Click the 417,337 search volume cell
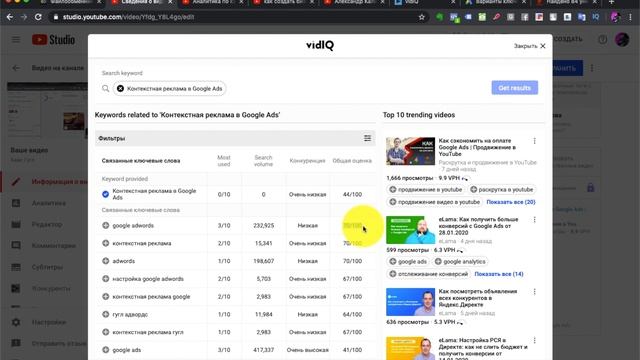This screenshot has width=640, height=360. click(x=263, y=350)
